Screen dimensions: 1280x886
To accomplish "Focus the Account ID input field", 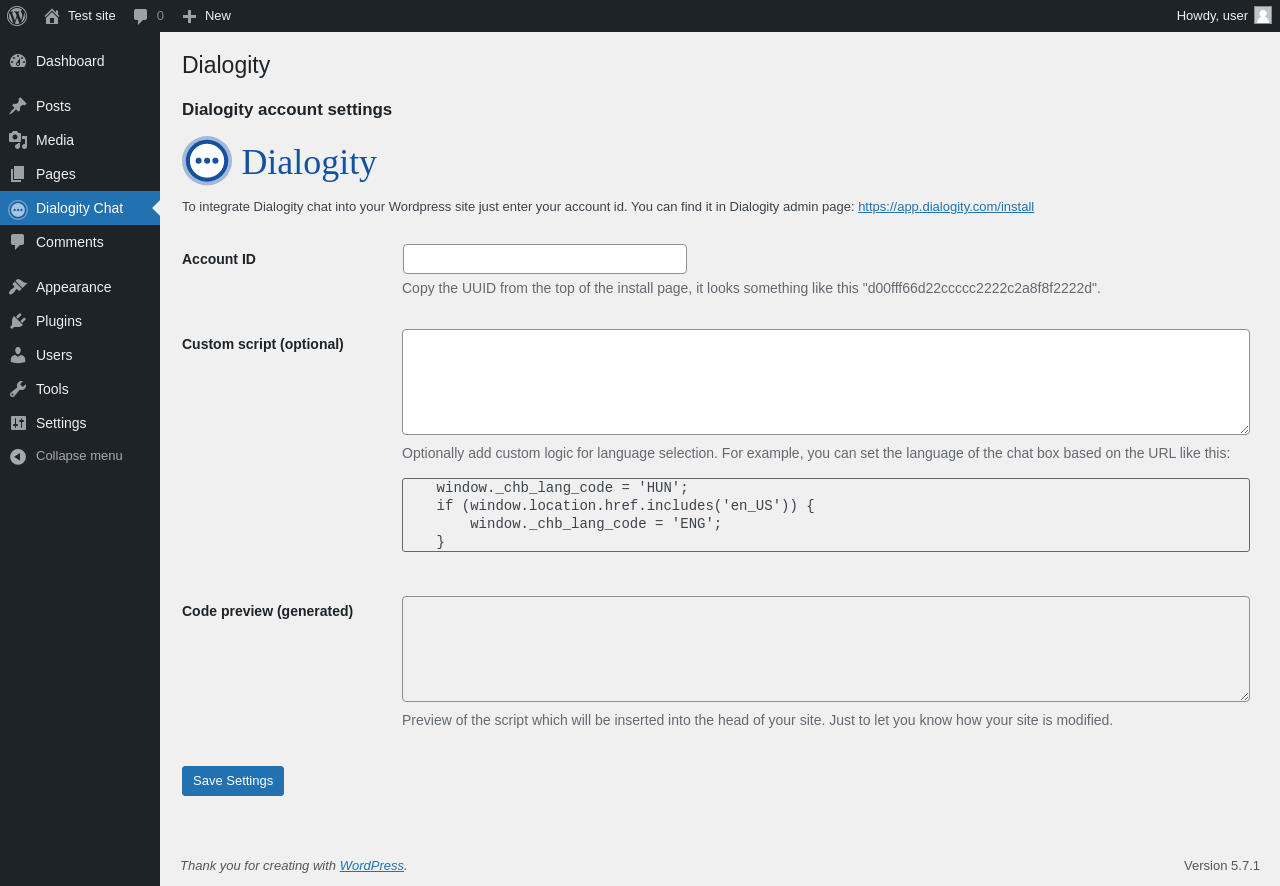I will [x=545, y=259].
